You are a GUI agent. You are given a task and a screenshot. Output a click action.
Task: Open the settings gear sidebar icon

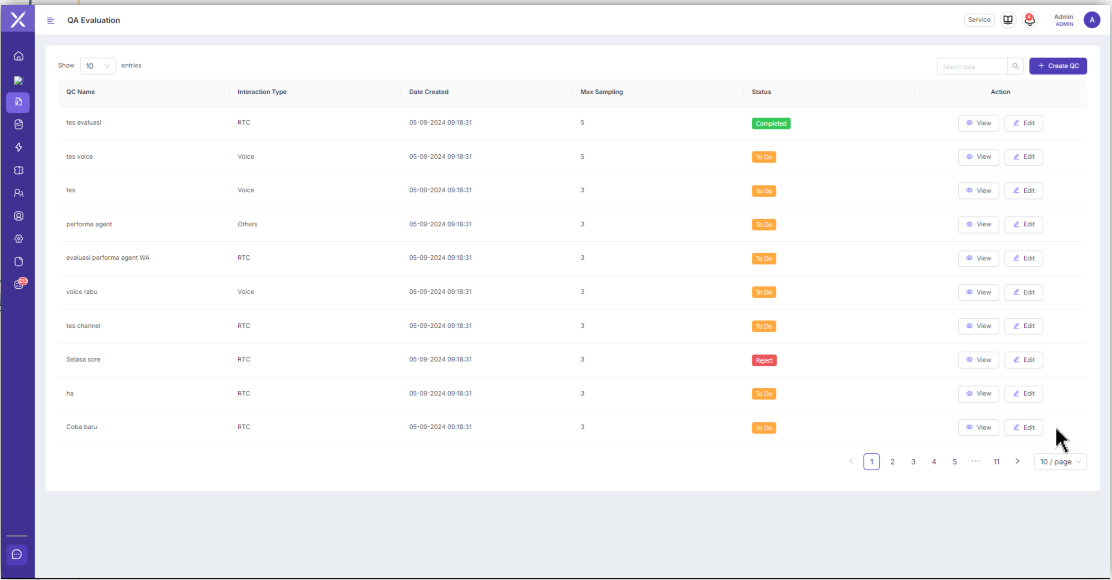tap(18, 239)
